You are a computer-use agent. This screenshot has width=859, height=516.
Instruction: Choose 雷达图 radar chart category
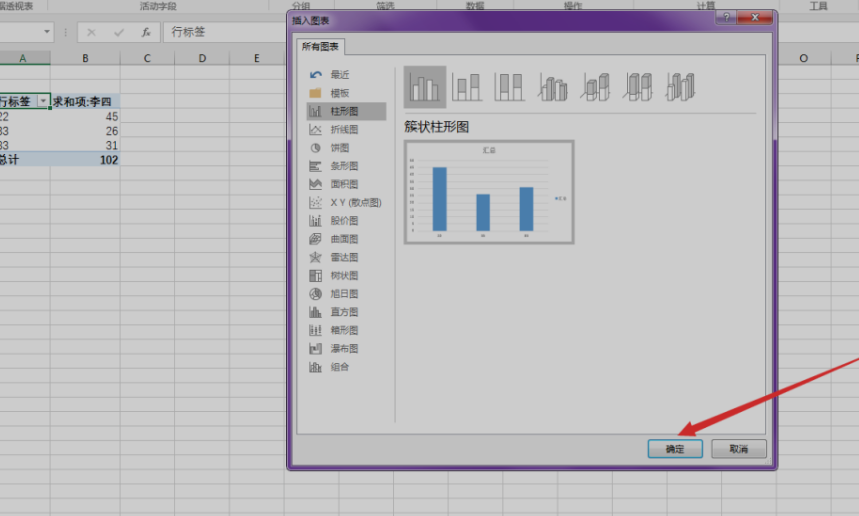[346, 257]
